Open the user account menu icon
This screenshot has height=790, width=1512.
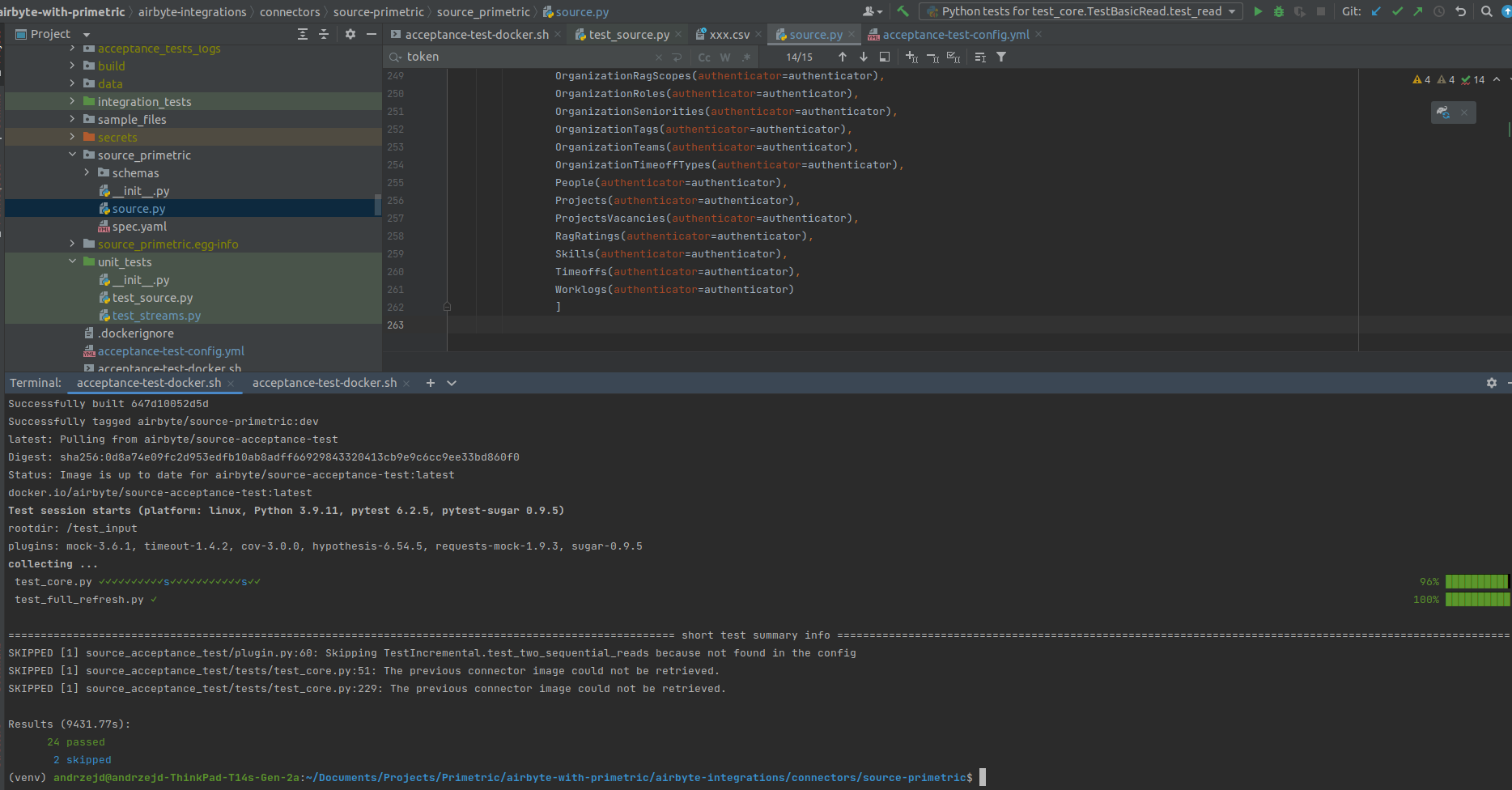[x=872, y=11]
